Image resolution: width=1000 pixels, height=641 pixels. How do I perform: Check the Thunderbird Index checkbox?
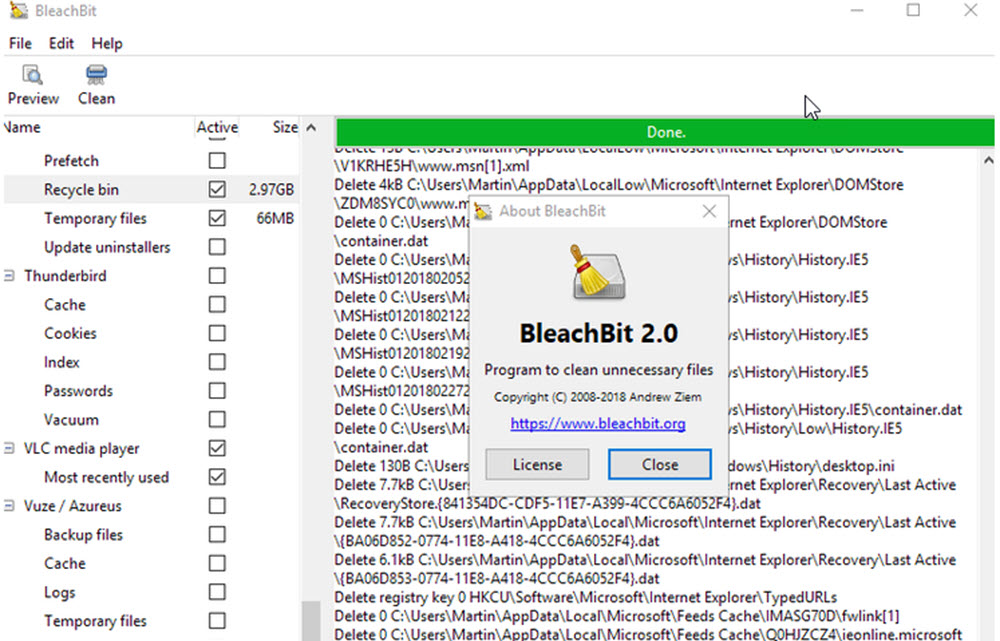coord(217,362)
